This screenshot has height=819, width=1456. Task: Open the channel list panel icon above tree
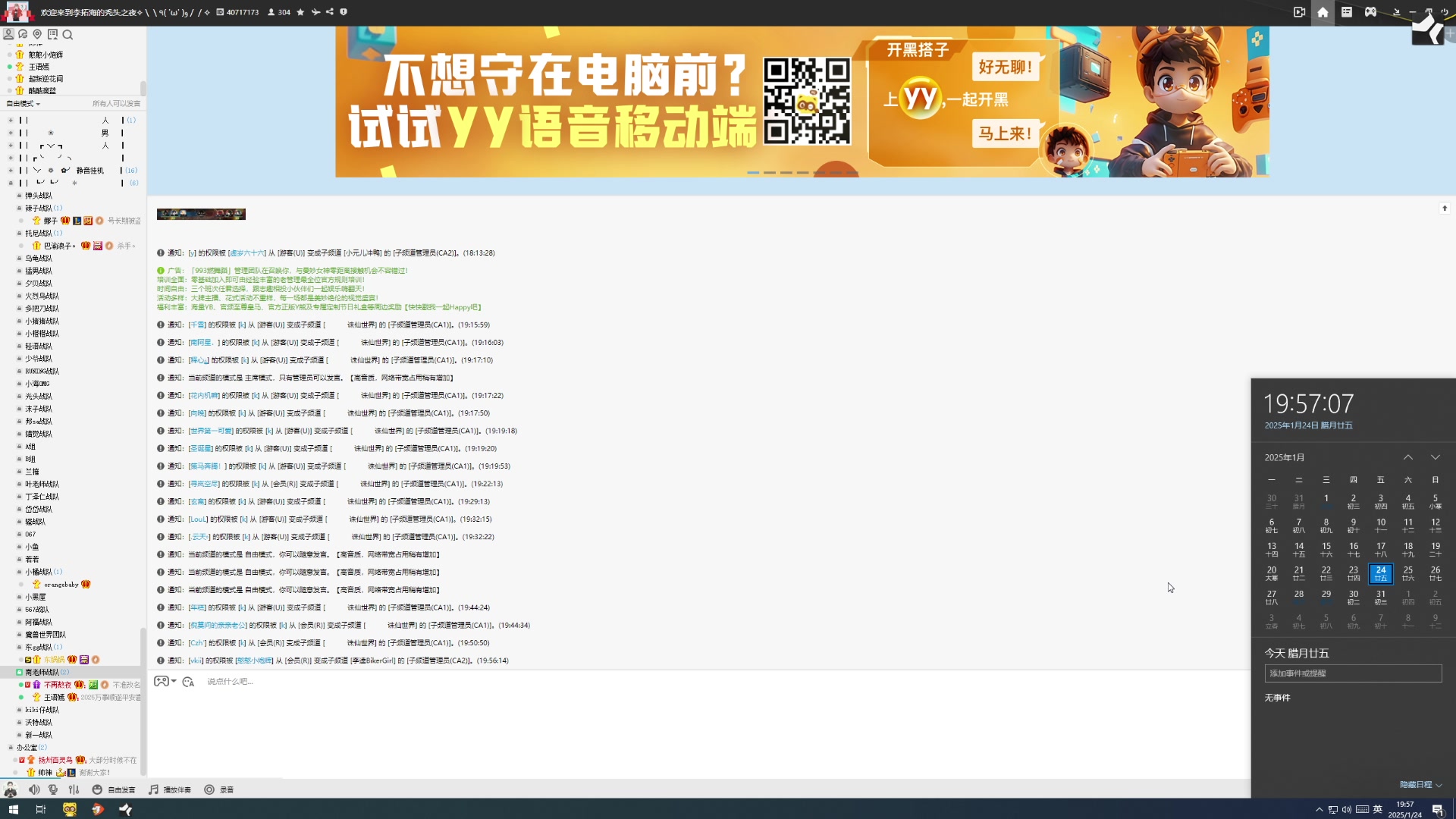(52, 34)
